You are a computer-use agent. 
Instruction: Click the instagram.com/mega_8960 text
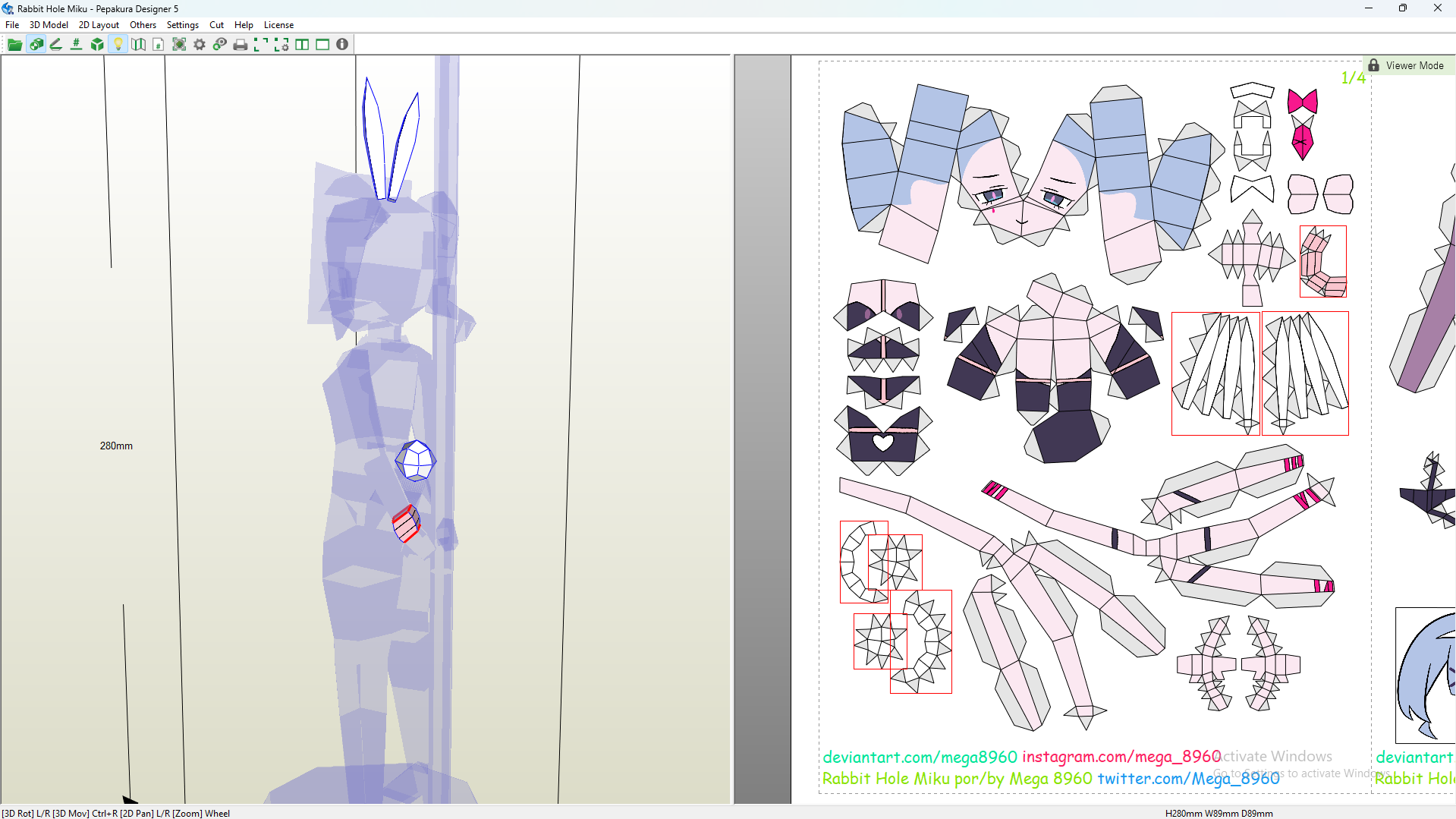click(1121, 757)
